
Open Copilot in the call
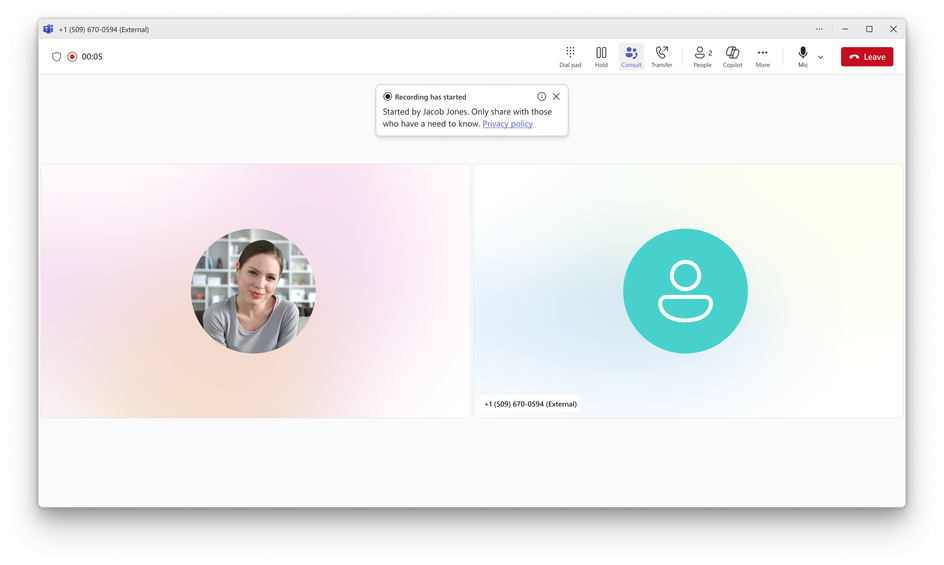point(732,57)
